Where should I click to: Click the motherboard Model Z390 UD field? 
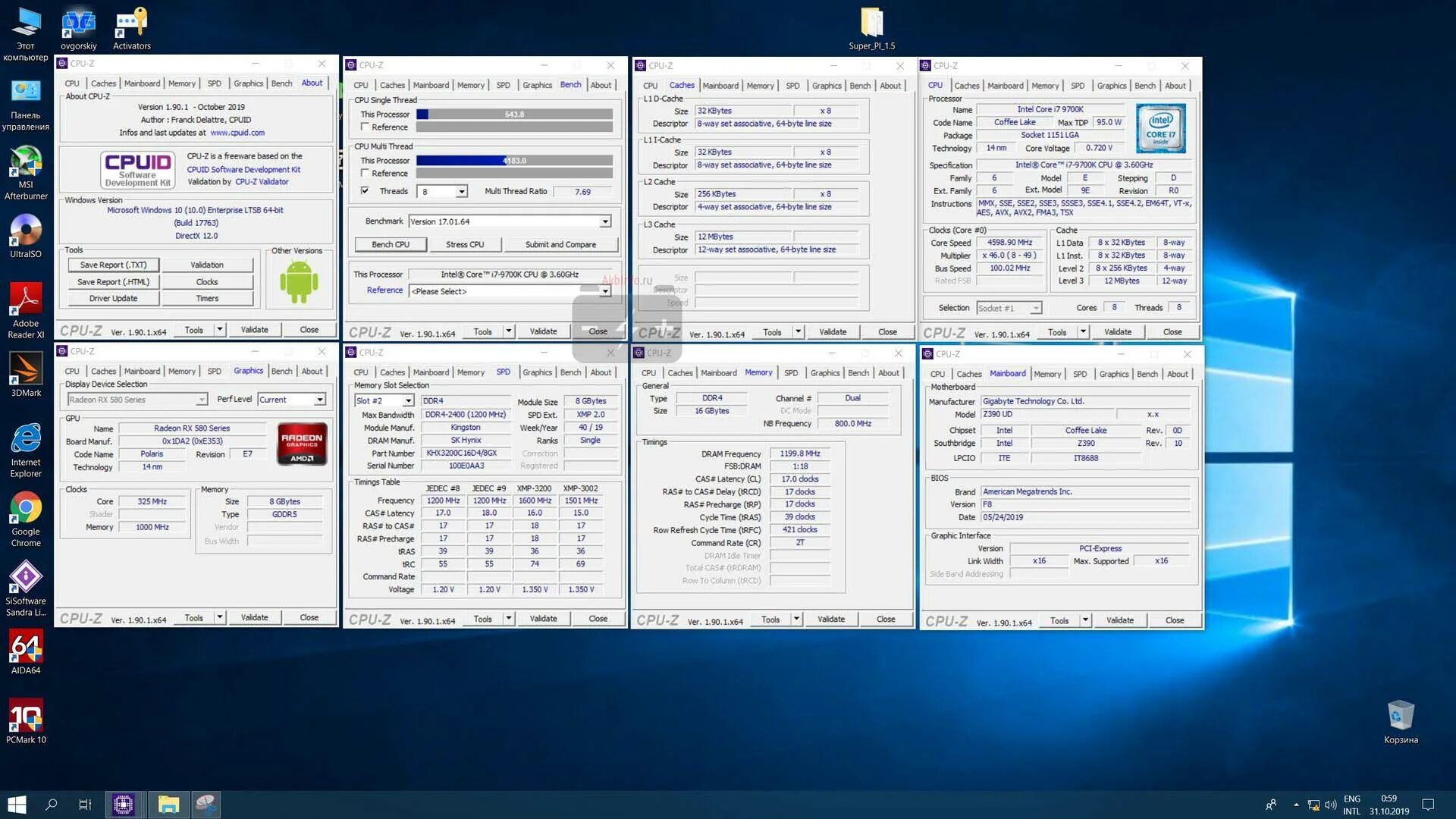[x=1047, y=415]
